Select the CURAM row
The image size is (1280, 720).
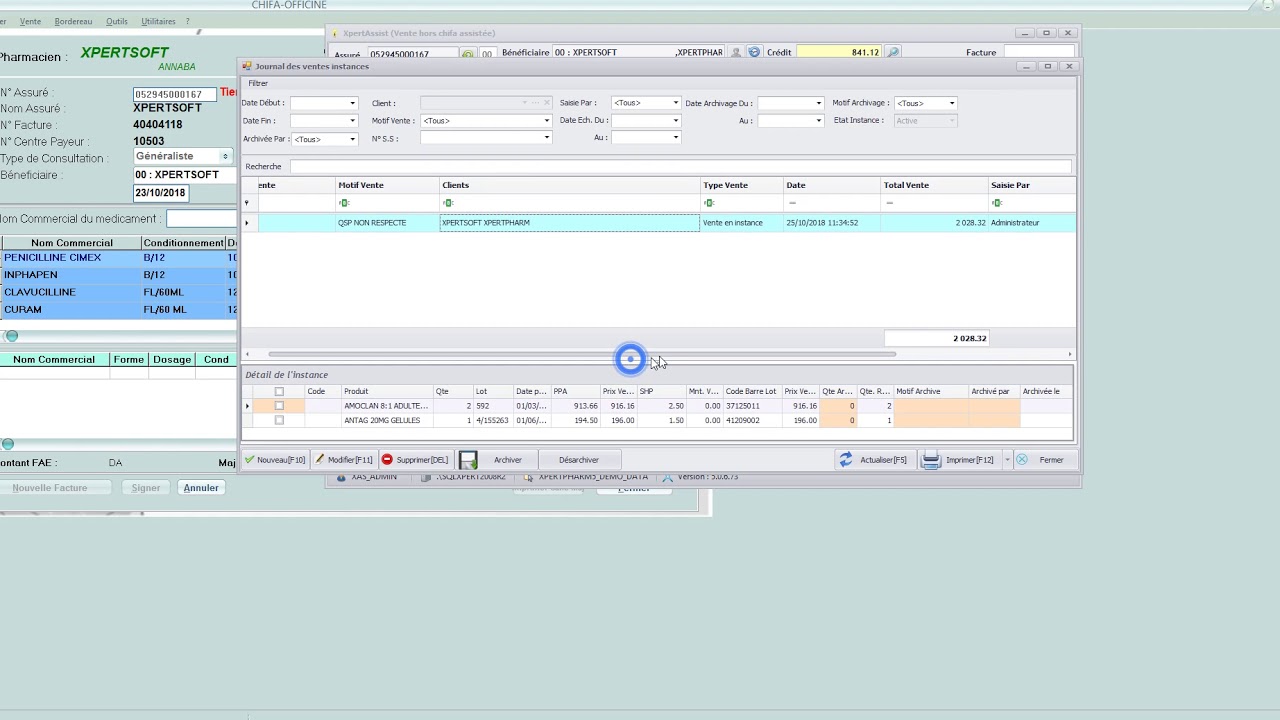tap(118, 310)
